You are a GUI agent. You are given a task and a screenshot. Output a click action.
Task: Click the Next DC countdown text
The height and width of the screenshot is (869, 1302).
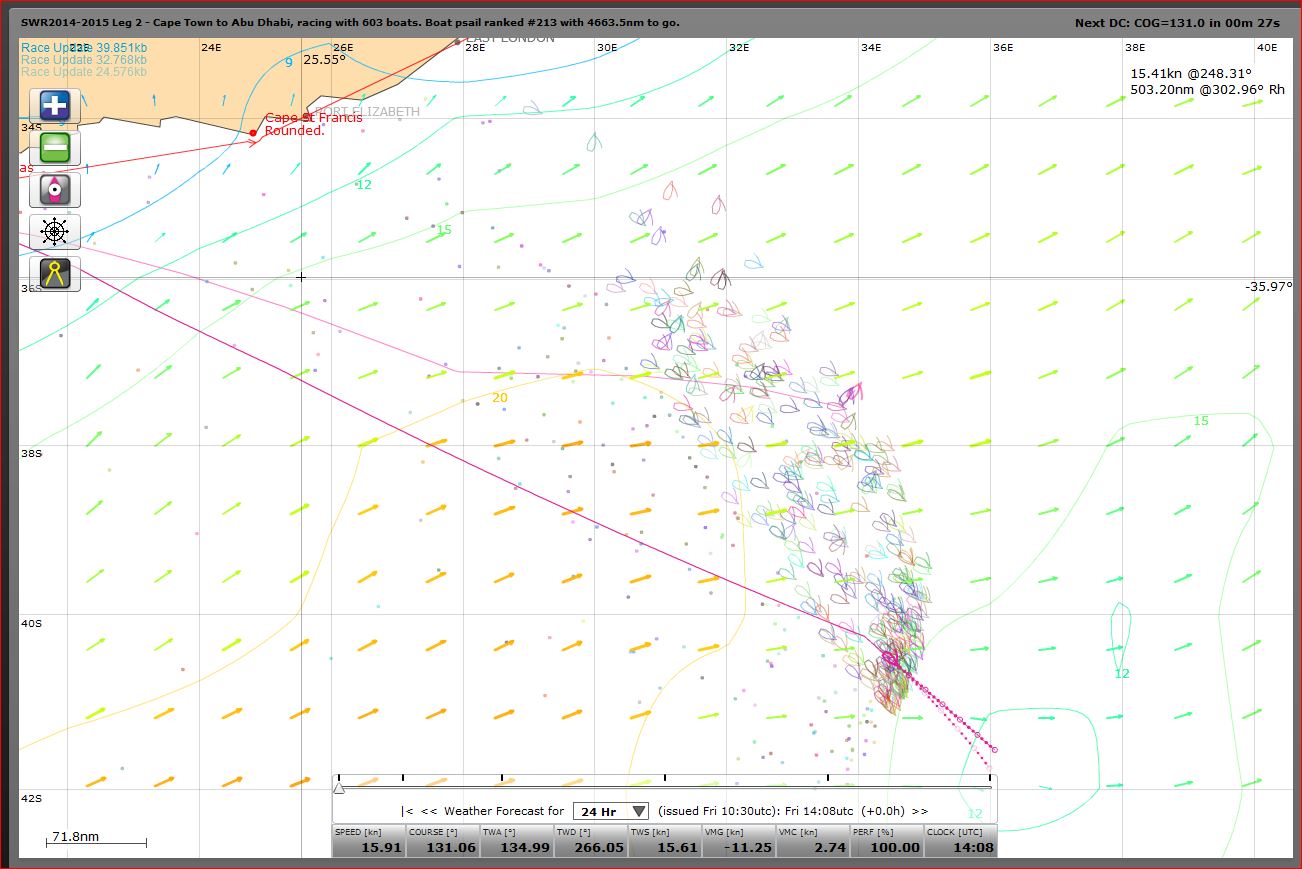[x=1177, y=22]
